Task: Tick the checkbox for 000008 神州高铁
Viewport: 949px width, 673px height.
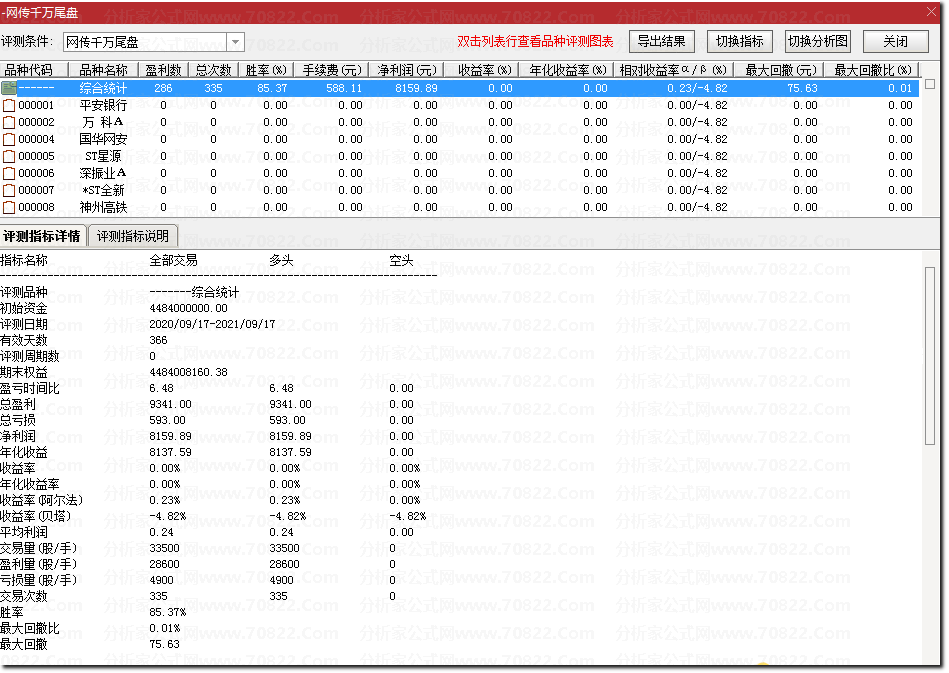Action: (x=8, y=207)
